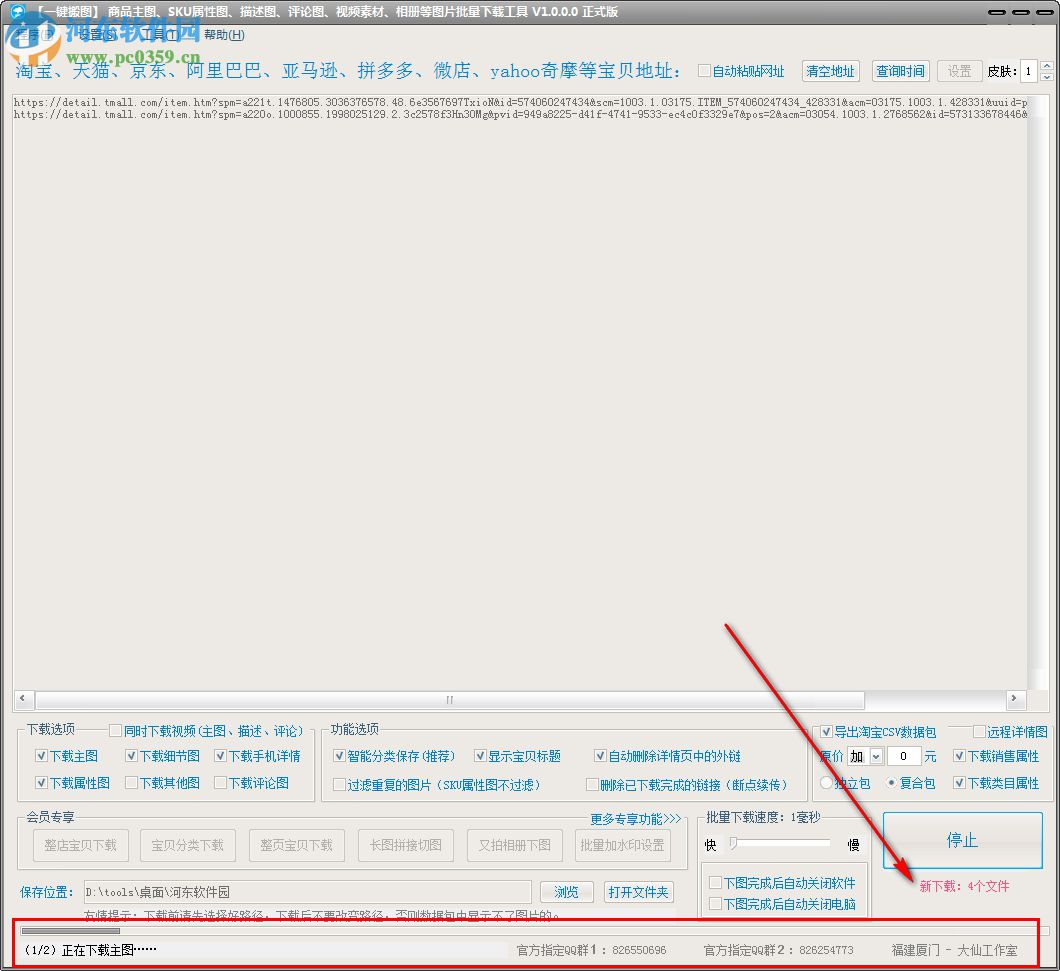Click the 整店宝贝下载 button
Viewport: 1060px width, 971px height.
coord(80,845)
